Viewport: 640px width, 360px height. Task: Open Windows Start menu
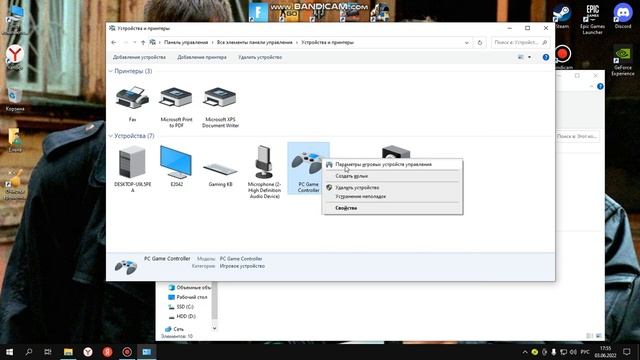(9, 352)
